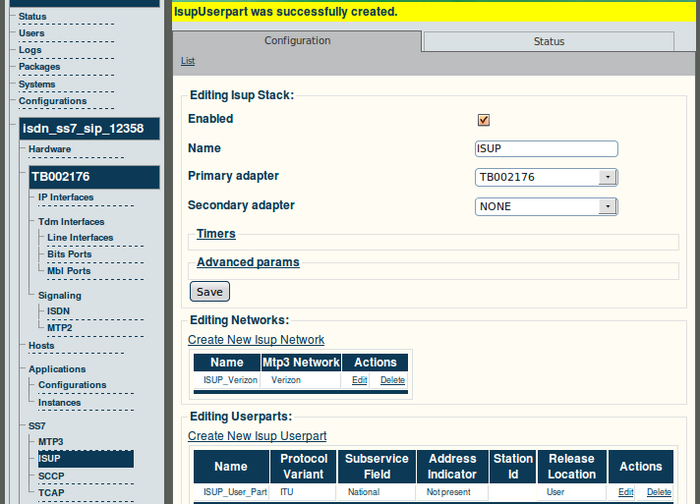The image size is (700, 504).
Task: Click Create New Isup Userpart link
Action: coord(257,436)
